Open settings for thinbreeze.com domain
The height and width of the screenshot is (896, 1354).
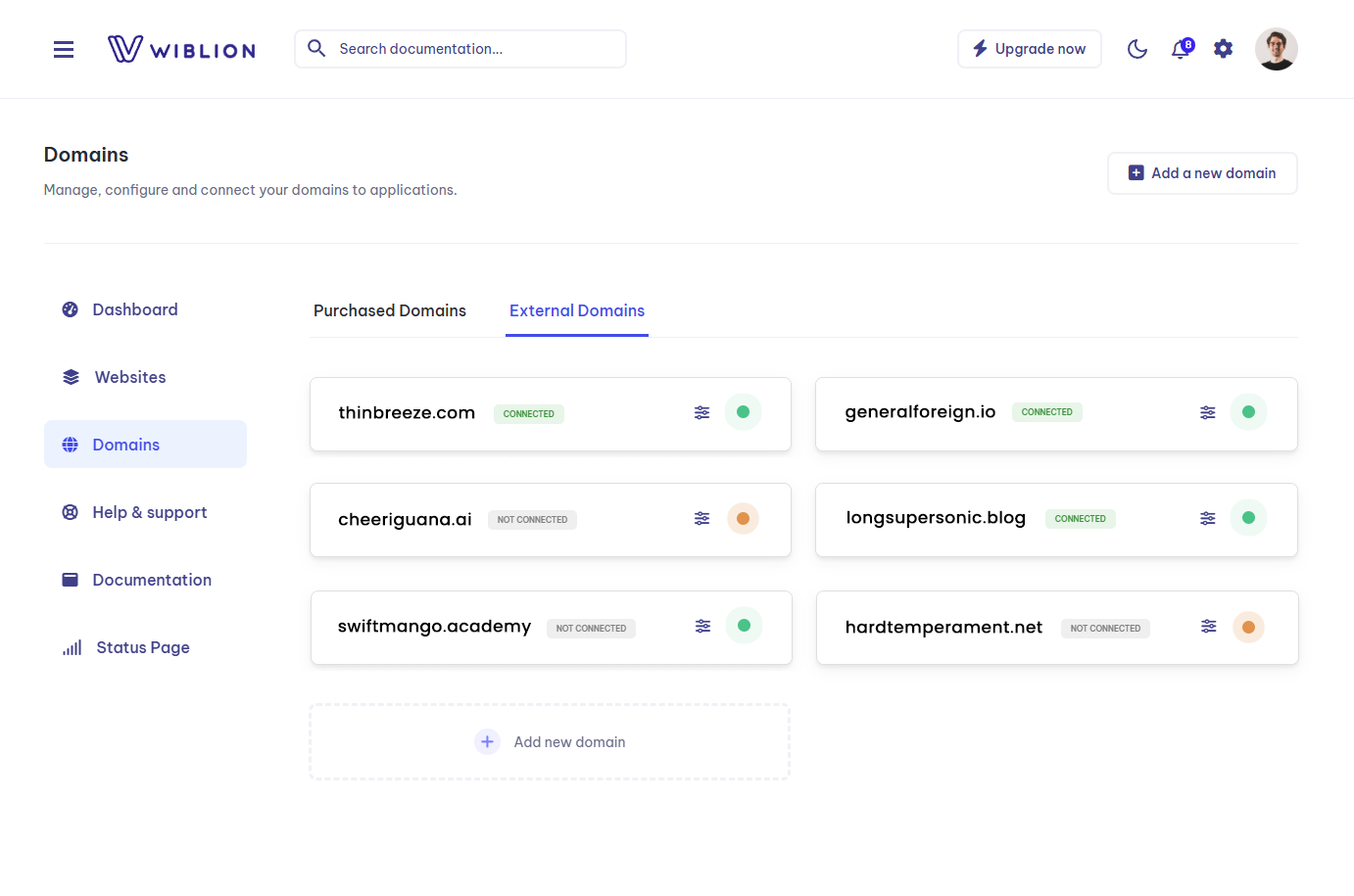pos(701,412)
